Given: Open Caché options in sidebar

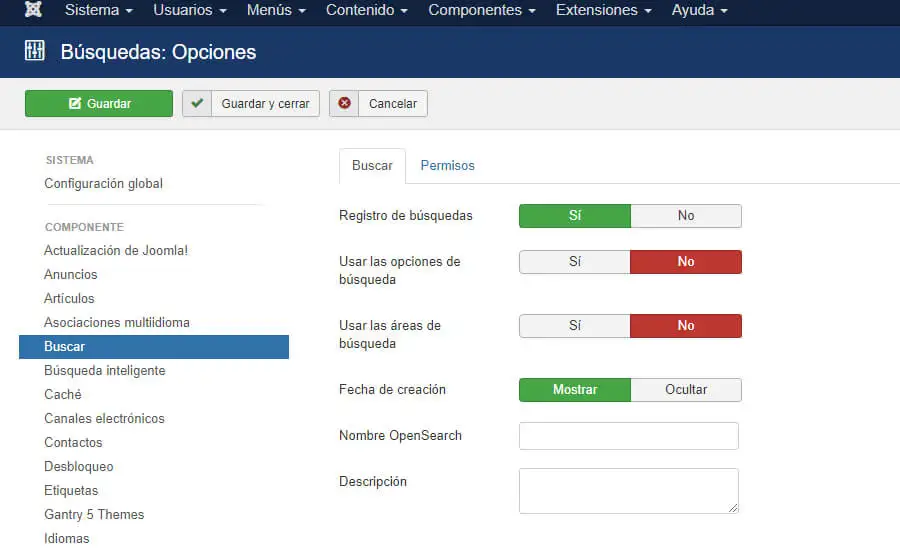Looking at the screenshot, I should click(x=63, y=395).
